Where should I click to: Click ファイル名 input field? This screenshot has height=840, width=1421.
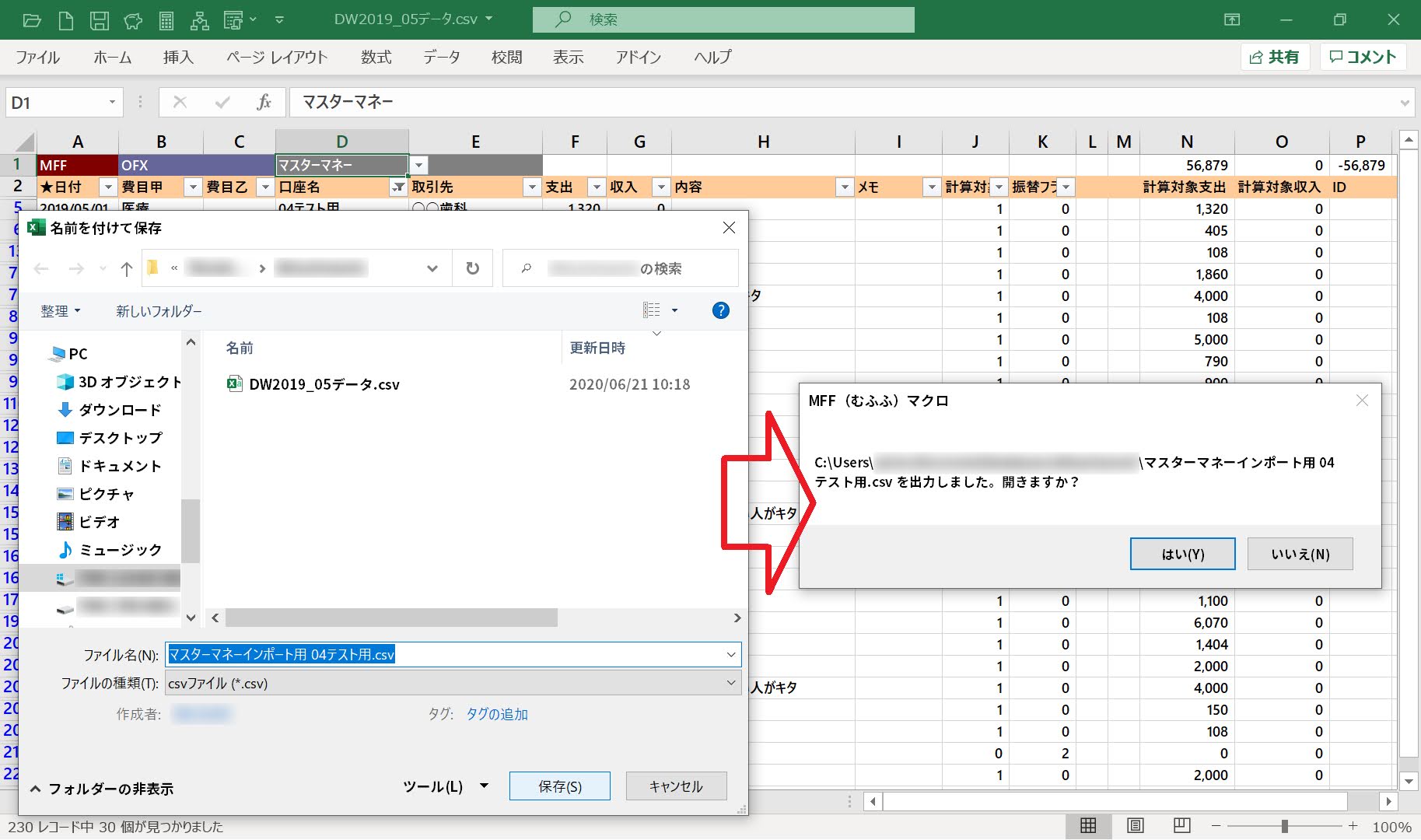click(x=453, y=654)
